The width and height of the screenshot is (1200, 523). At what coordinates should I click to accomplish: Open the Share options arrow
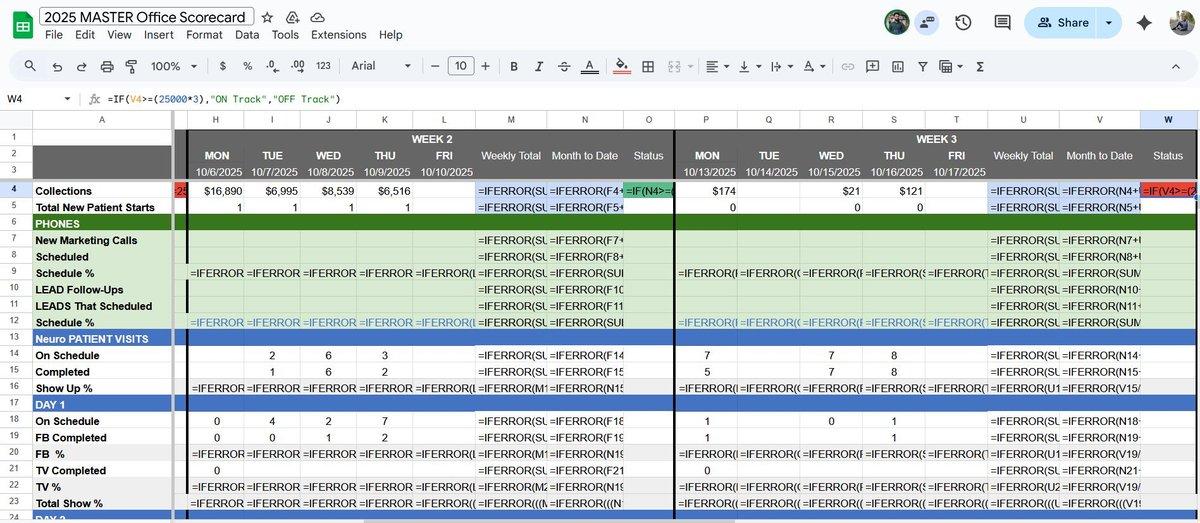1109,22
